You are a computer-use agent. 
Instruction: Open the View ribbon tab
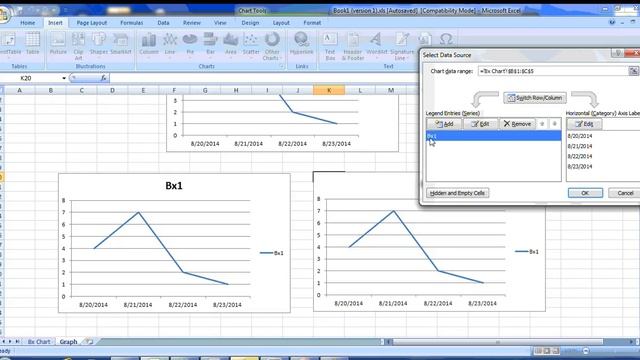220,23
